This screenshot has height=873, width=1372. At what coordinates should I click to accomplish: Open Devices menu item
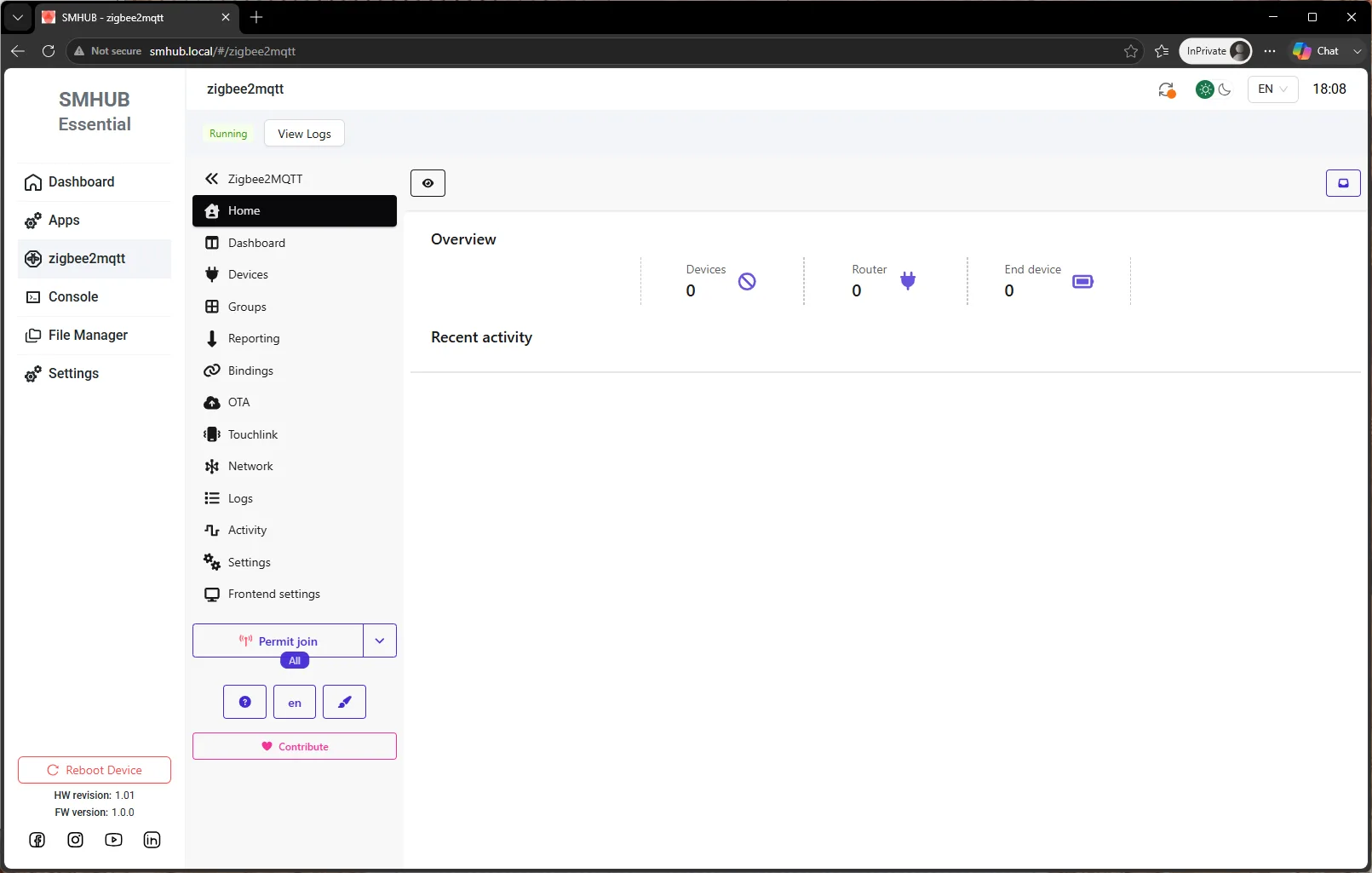point(295,274)
